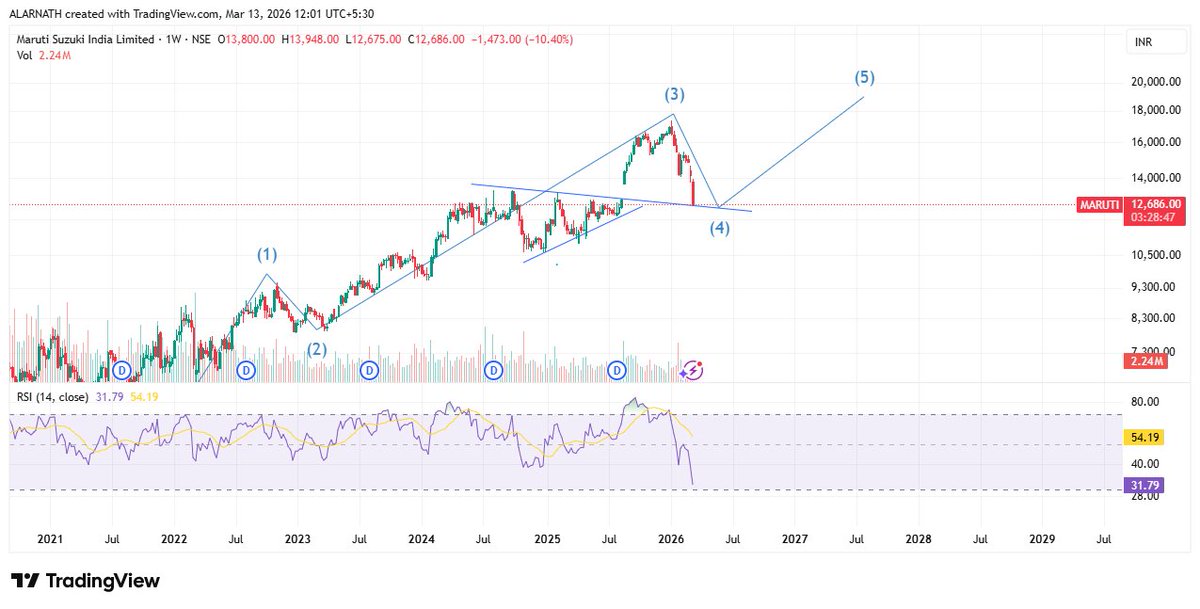
Task: Click the dividend D marker in 2022
Action: point(246,371)
